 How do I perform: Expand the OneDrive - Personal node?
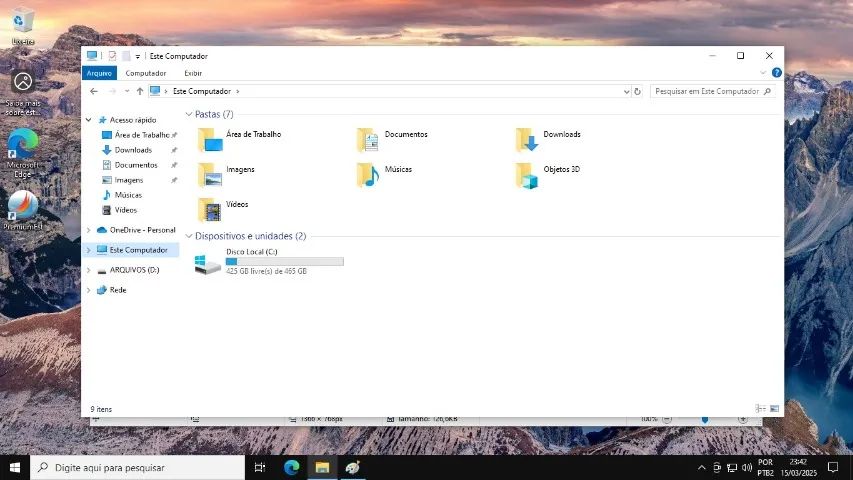(89, 230)
